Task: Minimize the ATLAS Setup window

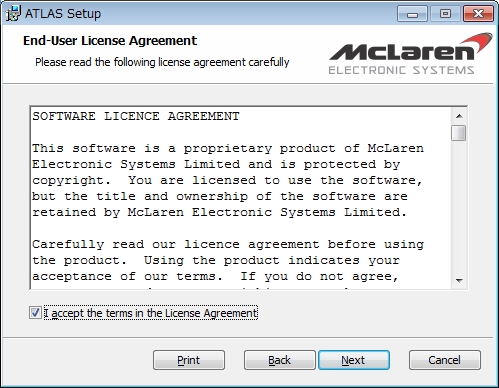Action: pyautogui.click(x=412, y=14)
